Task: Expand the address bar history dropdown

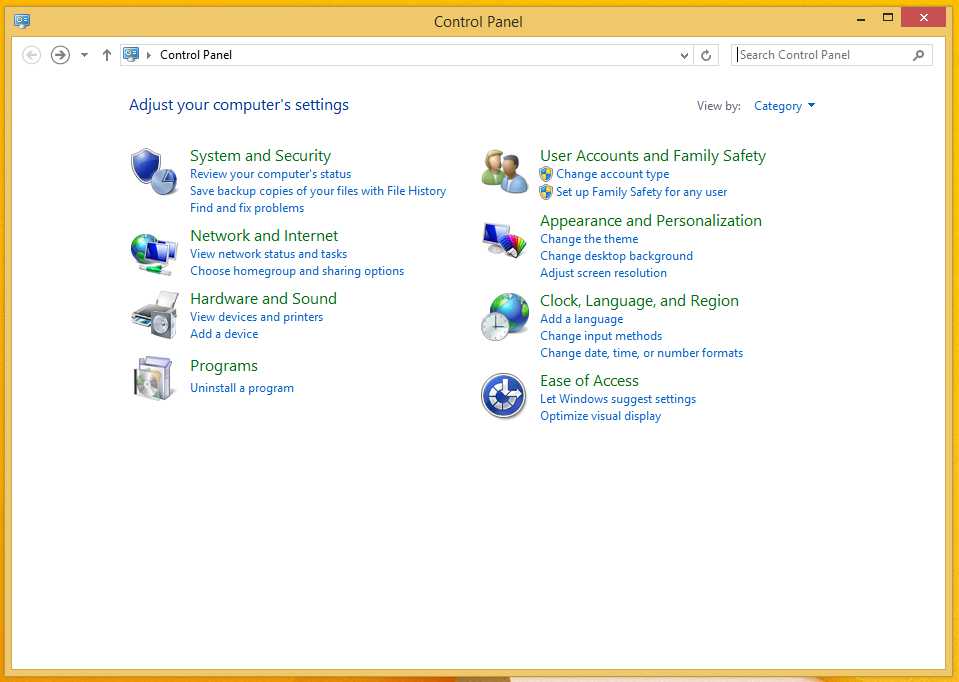Action: point(684,56)
